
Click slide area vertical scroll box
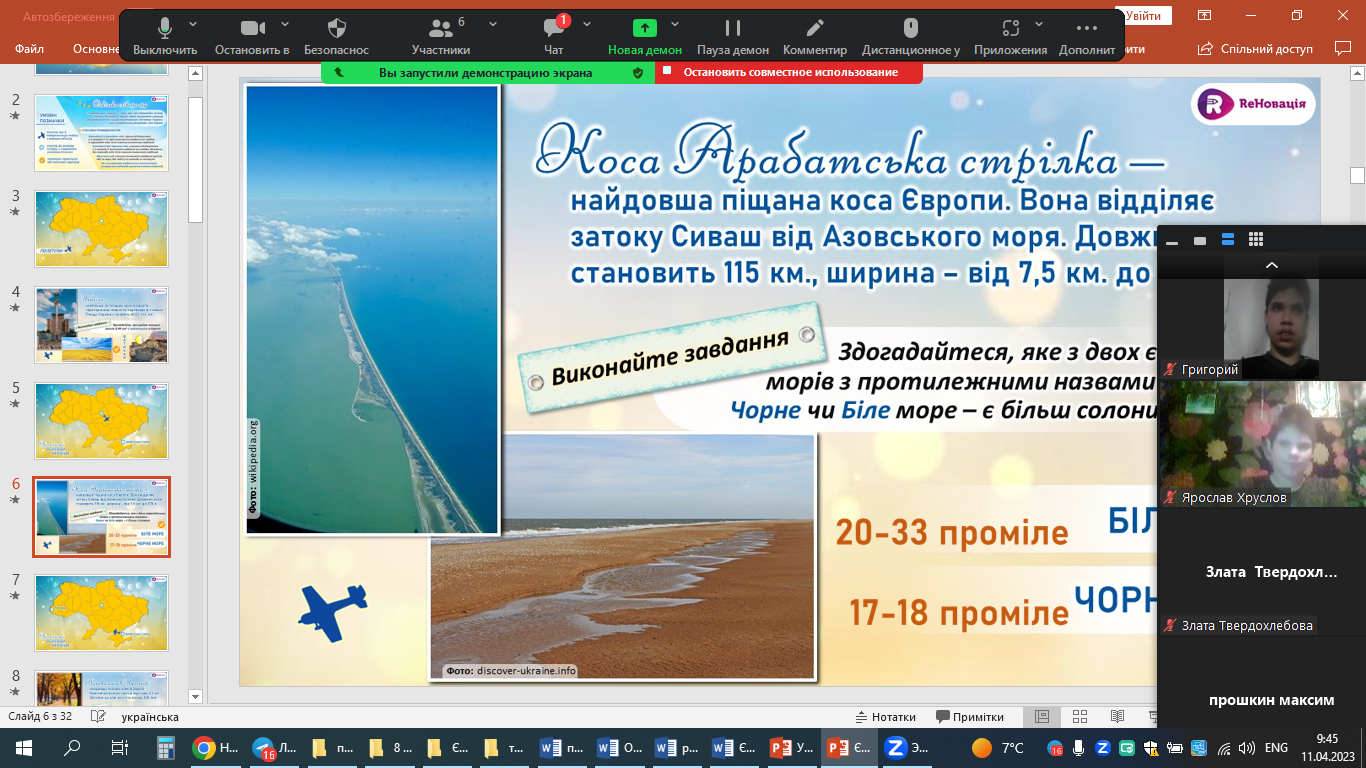point(1357,175)
